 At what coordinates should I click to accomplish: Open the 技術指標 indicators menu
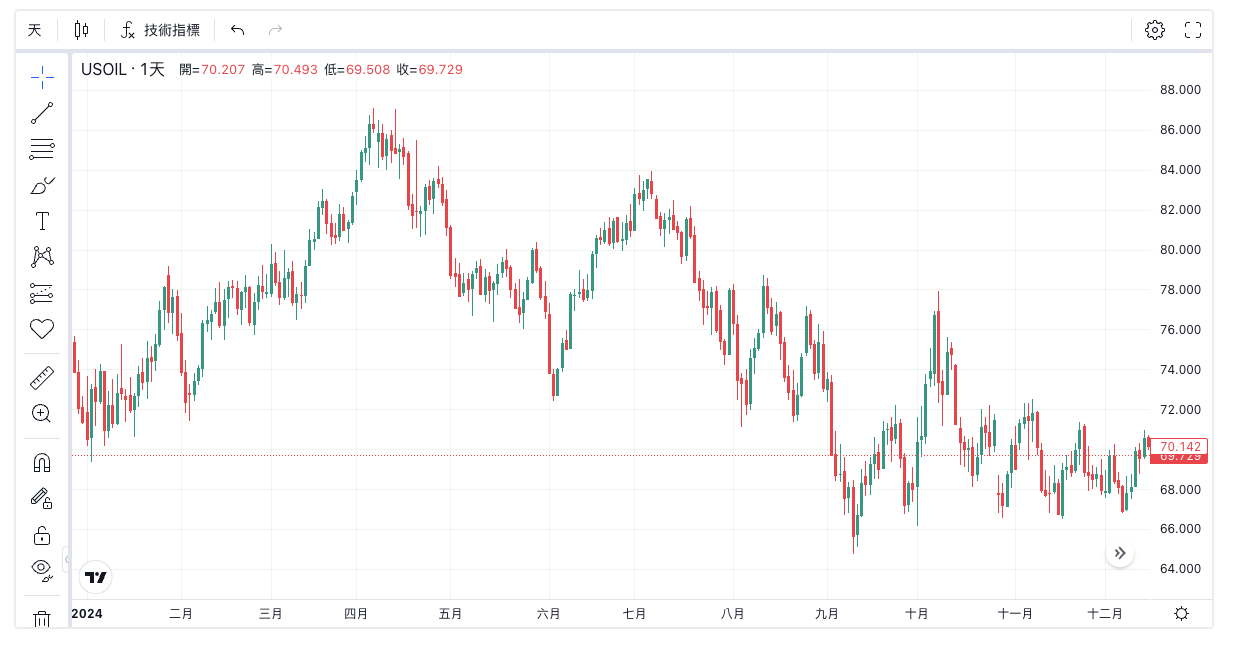[x=160, y=30]
